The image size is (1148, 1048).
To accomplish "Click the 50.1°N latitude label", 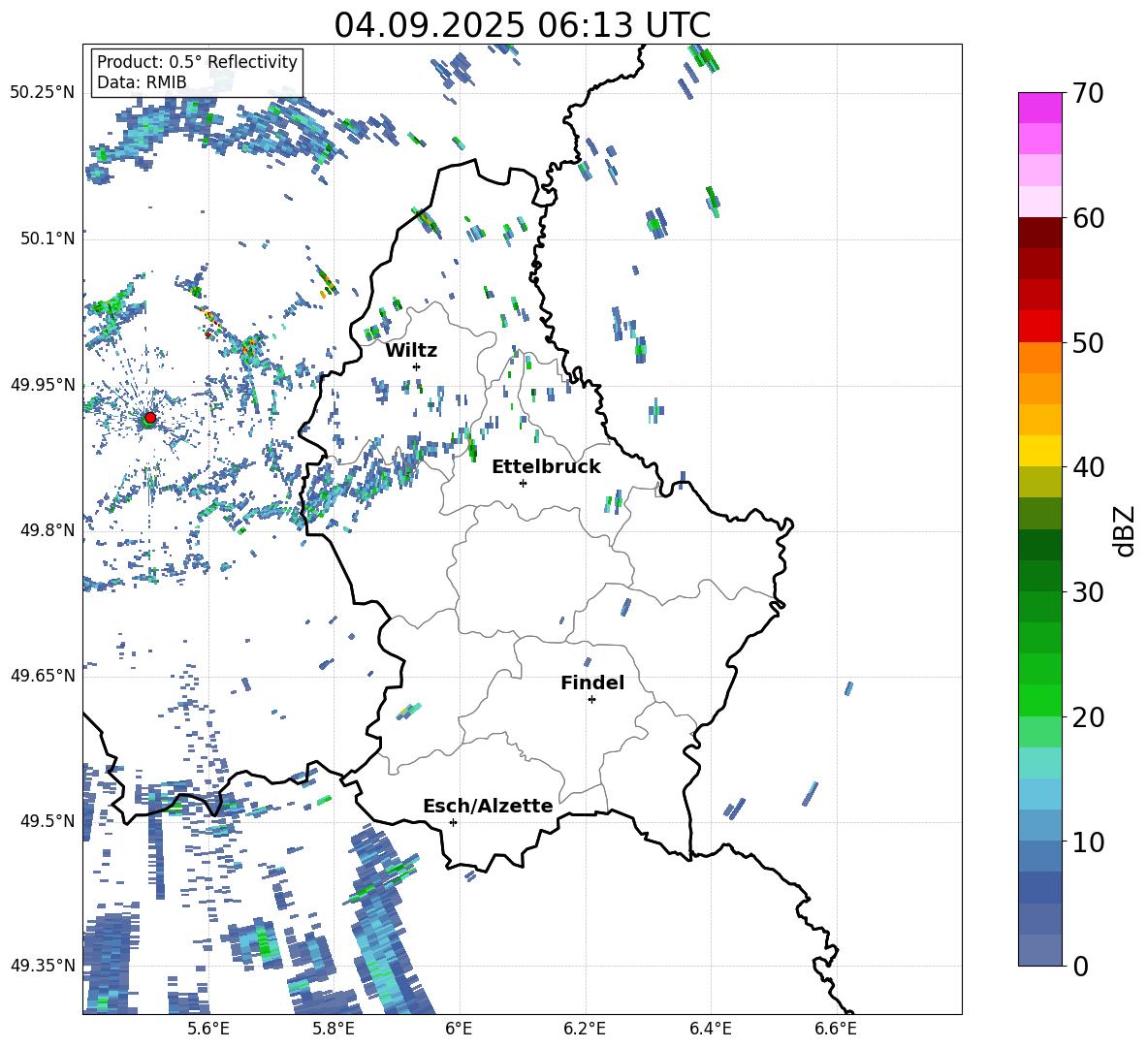I will pyautogui.click(x=48, y=238).
